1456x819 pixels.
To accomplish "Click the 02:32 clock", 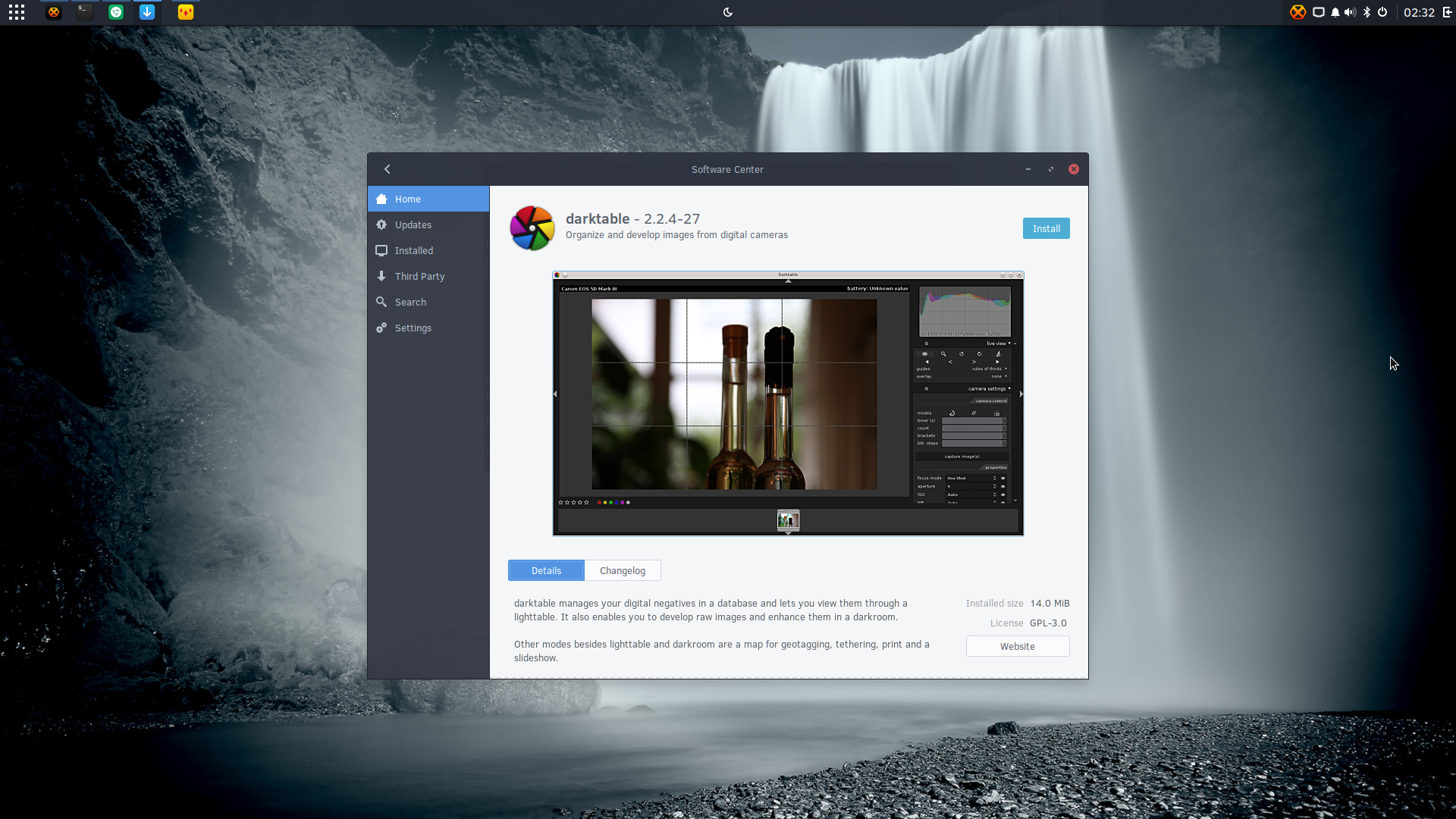I will click(1419, 12).
